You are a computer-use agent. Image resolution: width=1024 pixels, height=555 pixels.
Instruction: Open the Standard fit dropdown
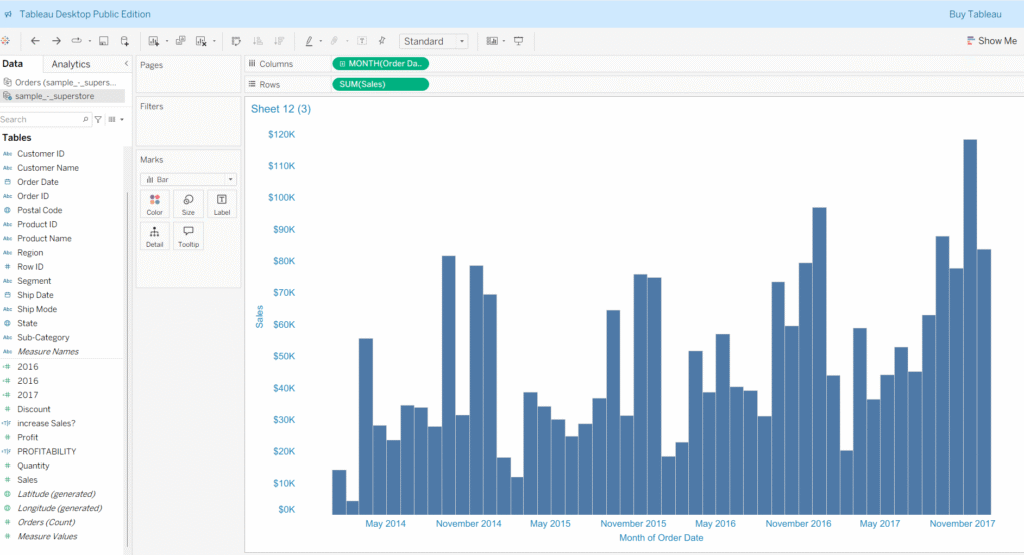point(433,41)
